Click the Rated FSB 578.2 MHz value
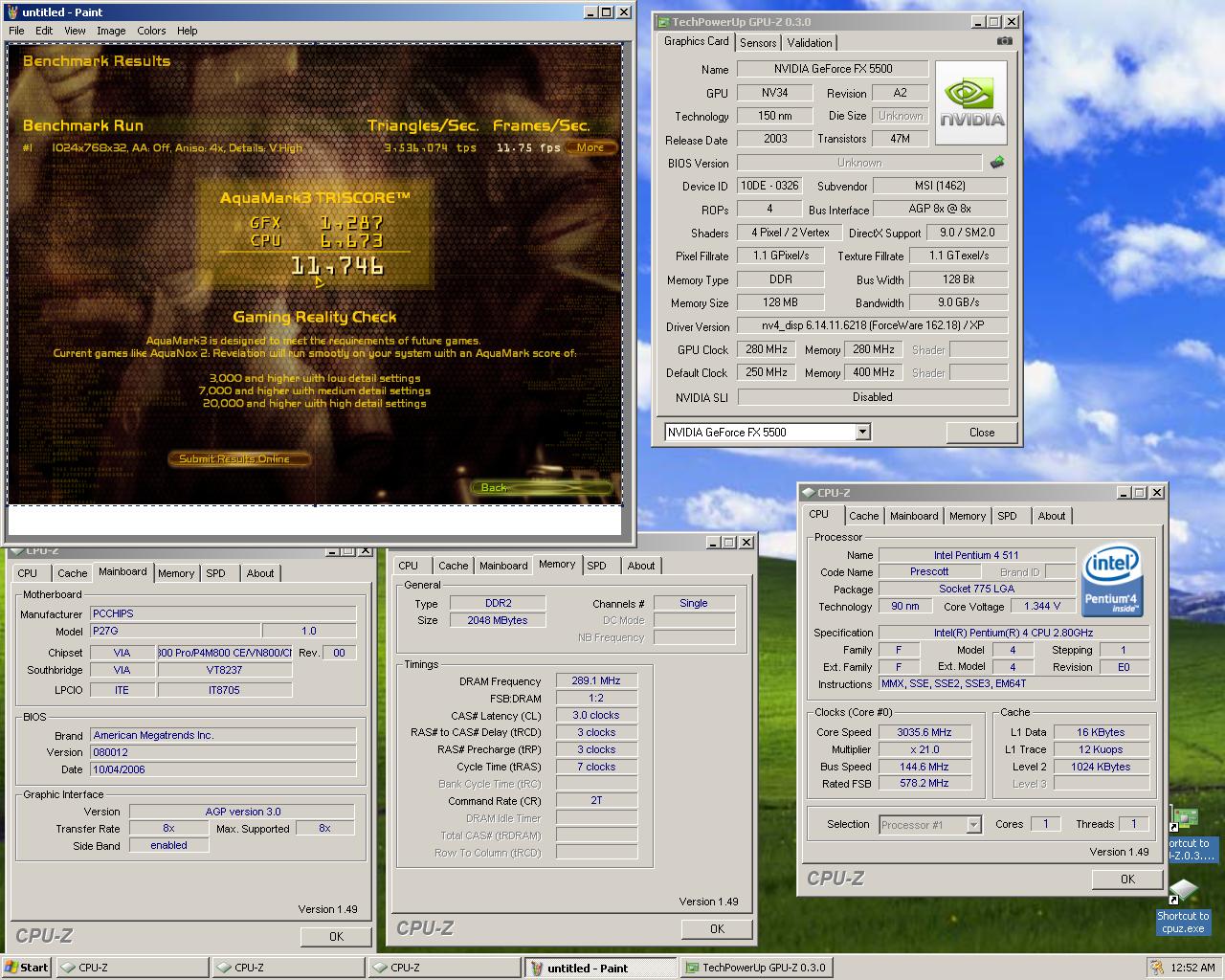The image size is (1225, 980). coord(924,784)
